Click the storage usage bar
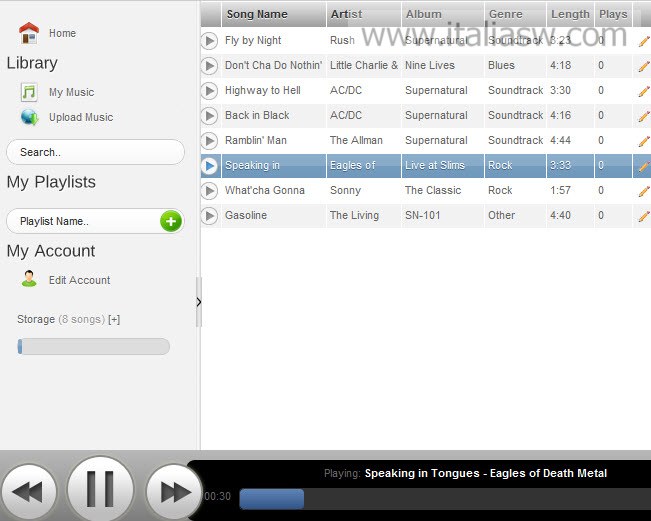The width and height of the screenshot is (651, 521). 93,347
